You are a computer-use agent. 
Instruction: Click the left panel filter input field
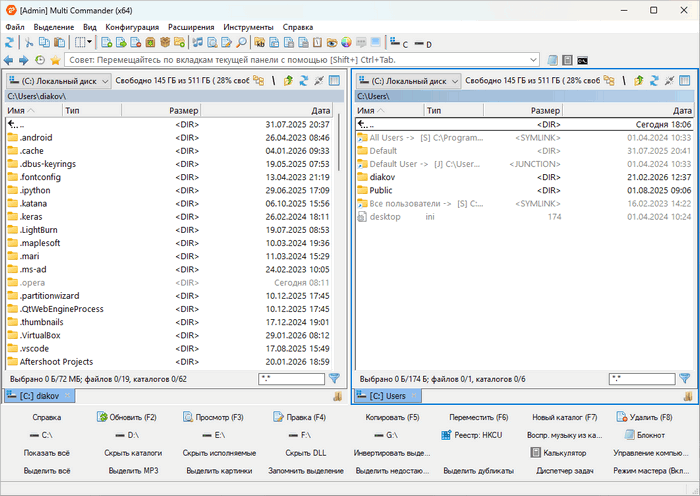coord(291,379)
